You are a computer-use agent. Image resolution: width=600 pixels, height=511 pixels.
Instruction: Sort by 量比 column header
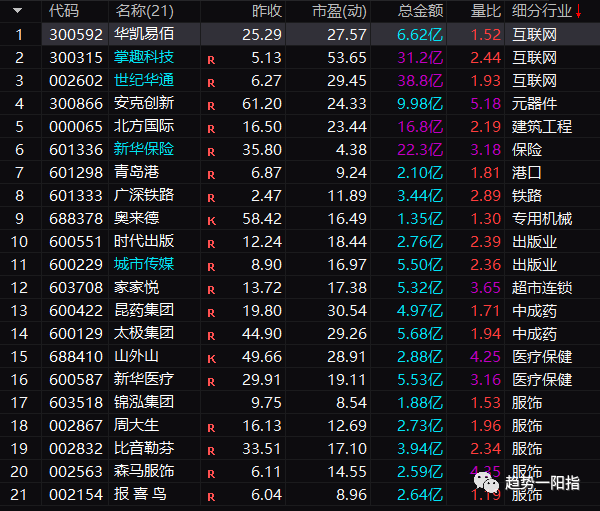[x=486, y=11]
